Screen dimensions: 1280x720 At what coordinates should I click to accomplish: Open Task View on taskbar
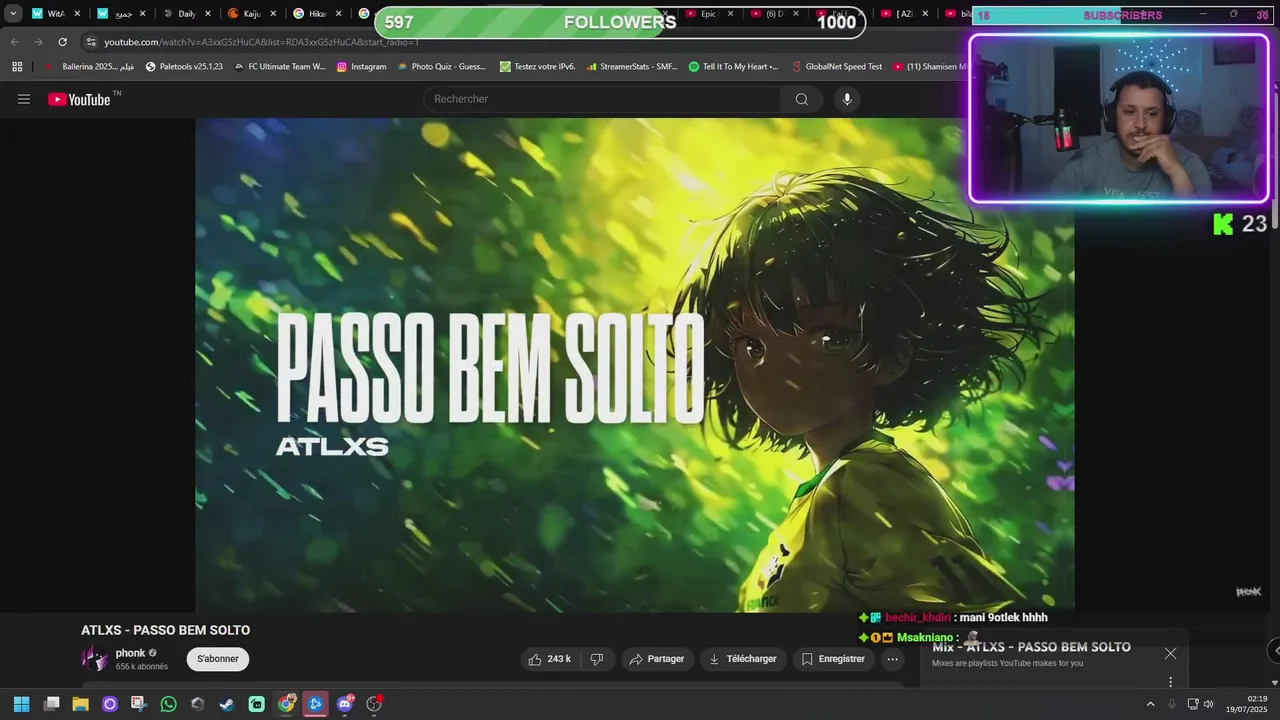tap(52, 704)
